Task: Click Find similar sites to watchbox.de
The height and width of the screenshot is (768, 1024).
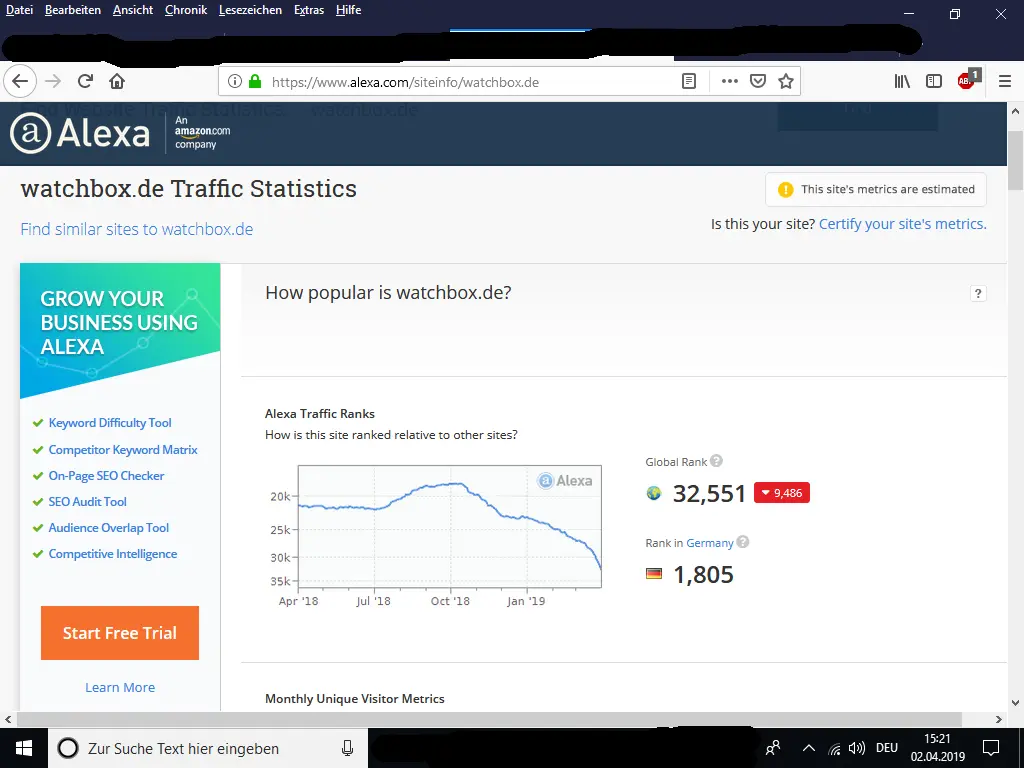Action: click(136, 229)
